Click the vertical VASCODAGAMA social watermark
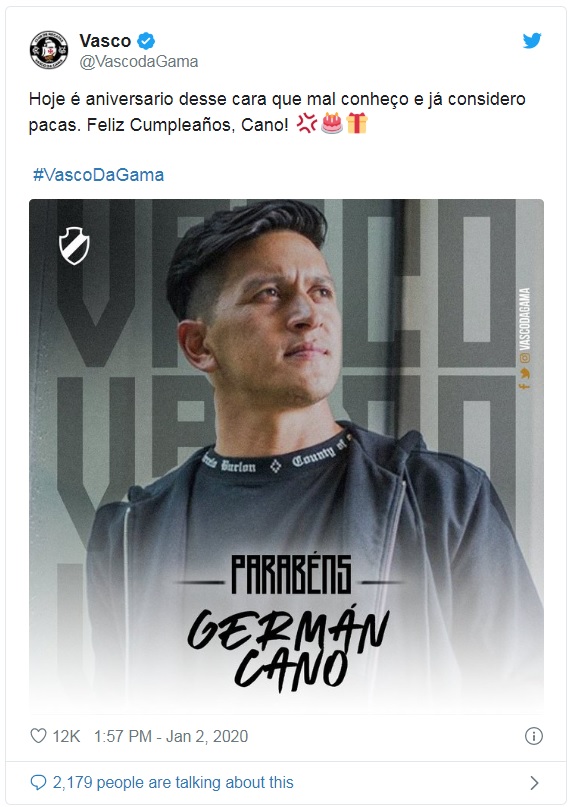 525,338
